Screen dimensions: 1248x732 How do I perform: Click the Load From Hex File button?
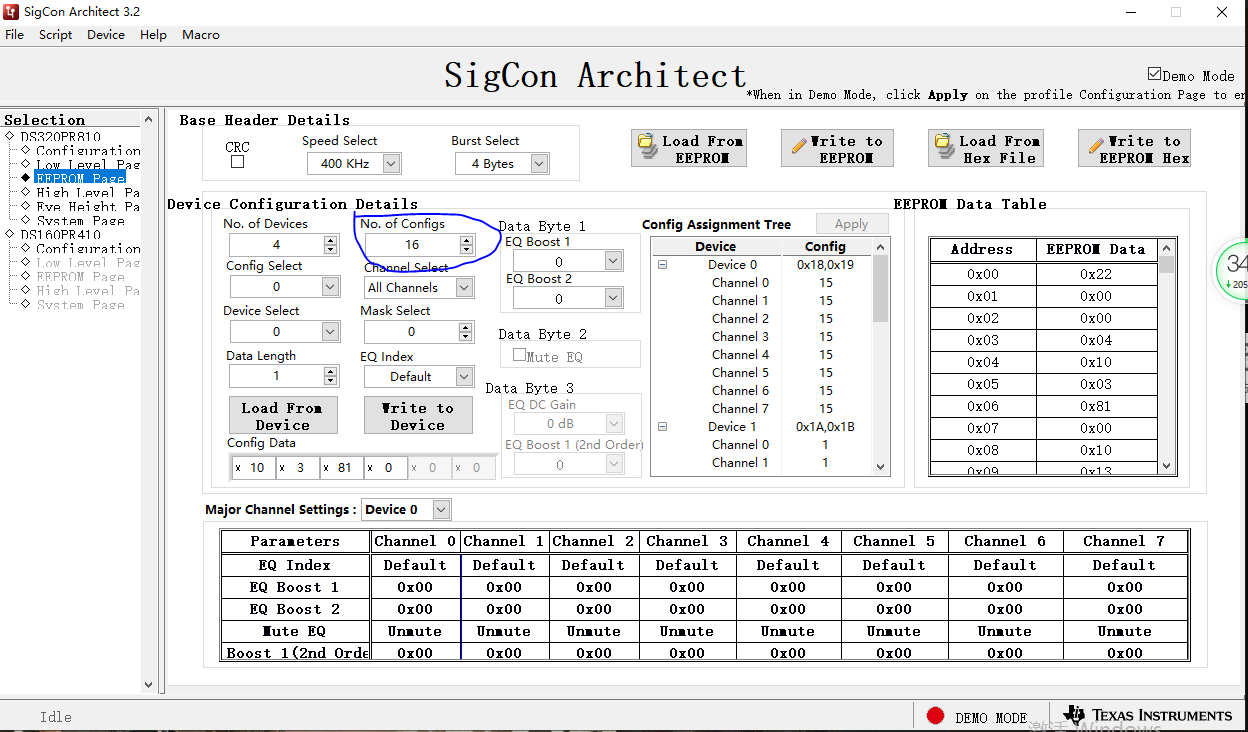(x=987, y=148)
